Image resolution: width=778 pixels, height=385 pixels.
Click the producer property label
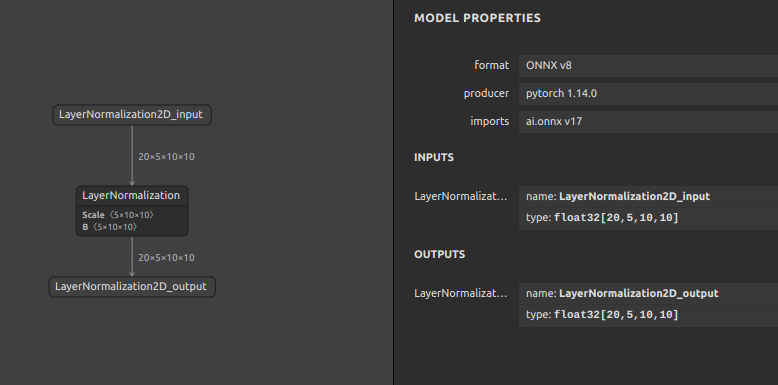click(486, 93)
